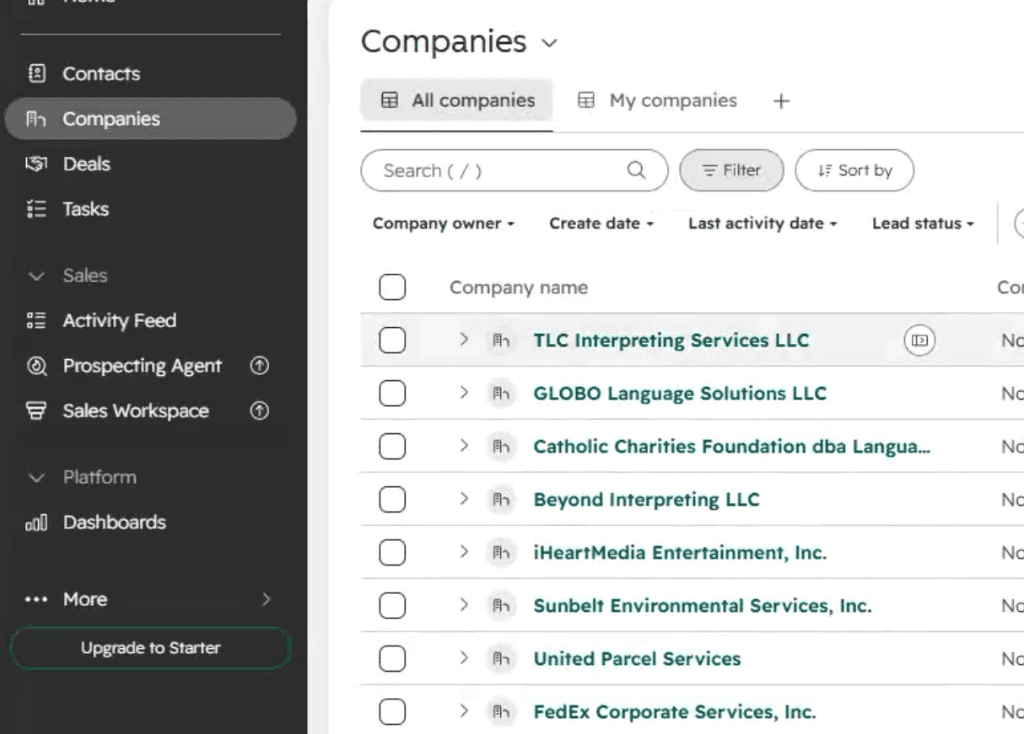Viewport: 1024px width, 734px height.
Task: Check the iHeartMedia Entertainment, Inc. checkbox
Action: (392, 552)
